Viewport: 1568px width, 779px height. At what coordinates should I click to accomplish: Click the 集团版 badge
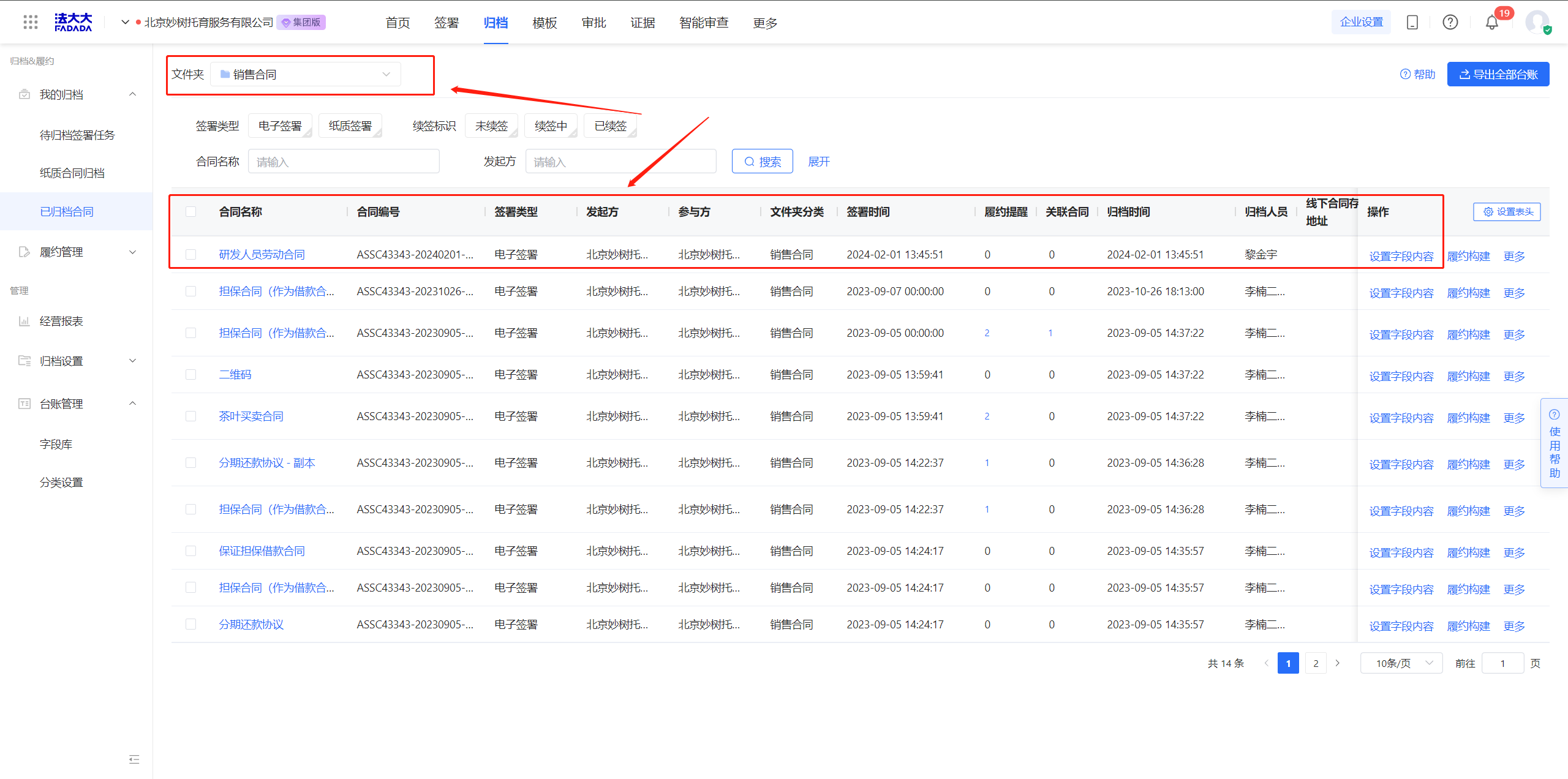coord(301,23)
